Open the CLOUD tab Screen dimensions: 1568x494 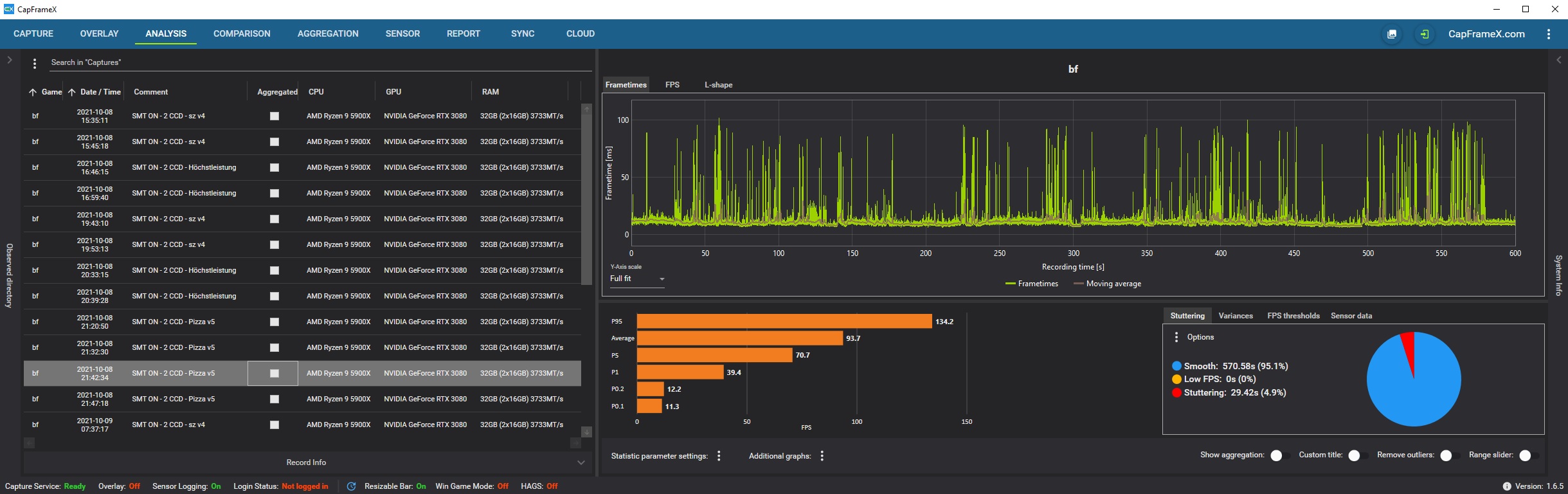(x=581, y=33)
